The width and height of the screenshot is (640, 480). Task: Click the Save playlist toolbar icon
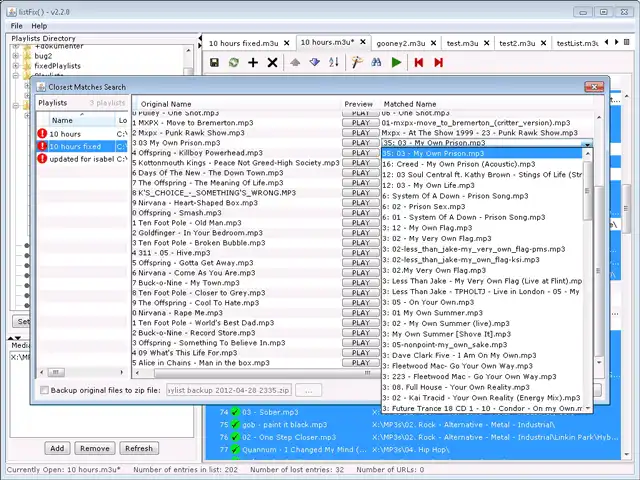(x=214, y=62)
